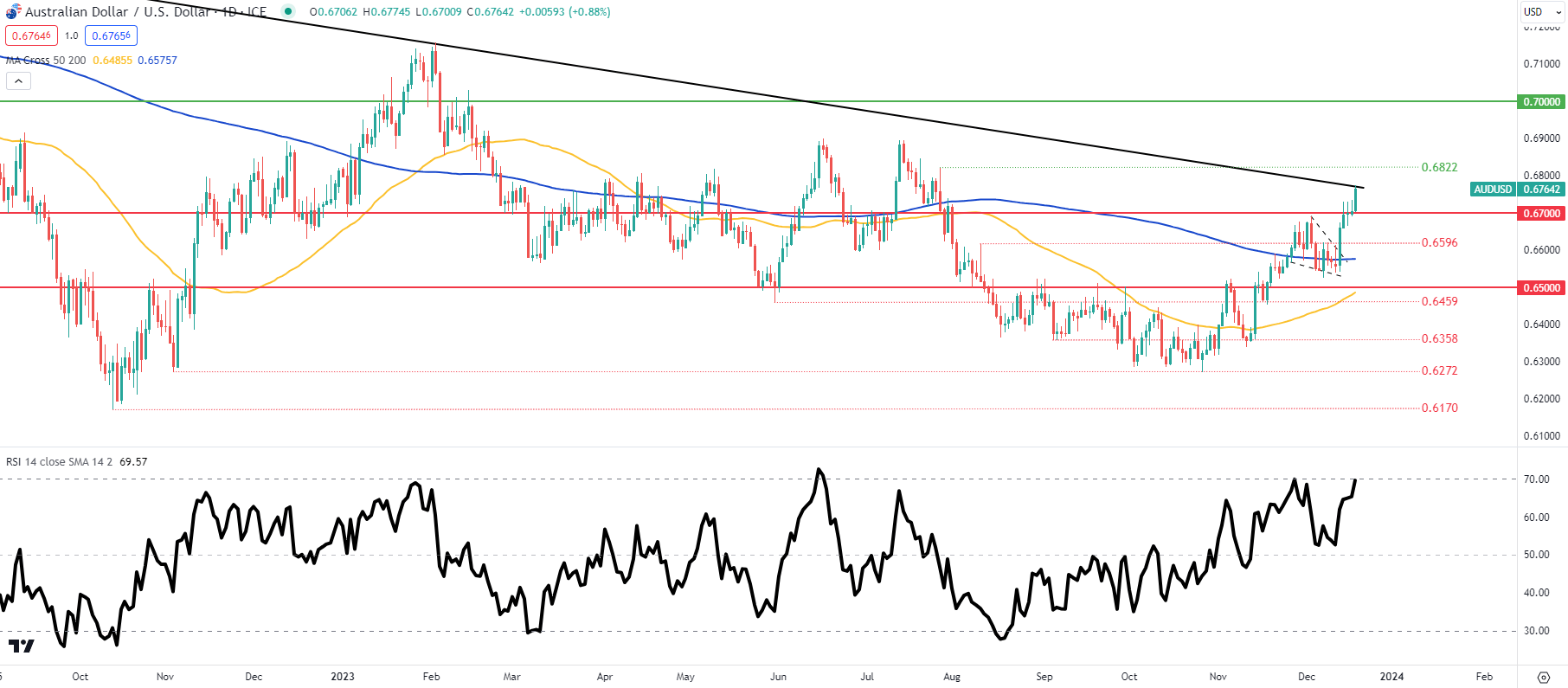1568x688 pixels.
Task: Click the Dec label after Nov 2023 on the time axis
Action: coord(1307,677)
